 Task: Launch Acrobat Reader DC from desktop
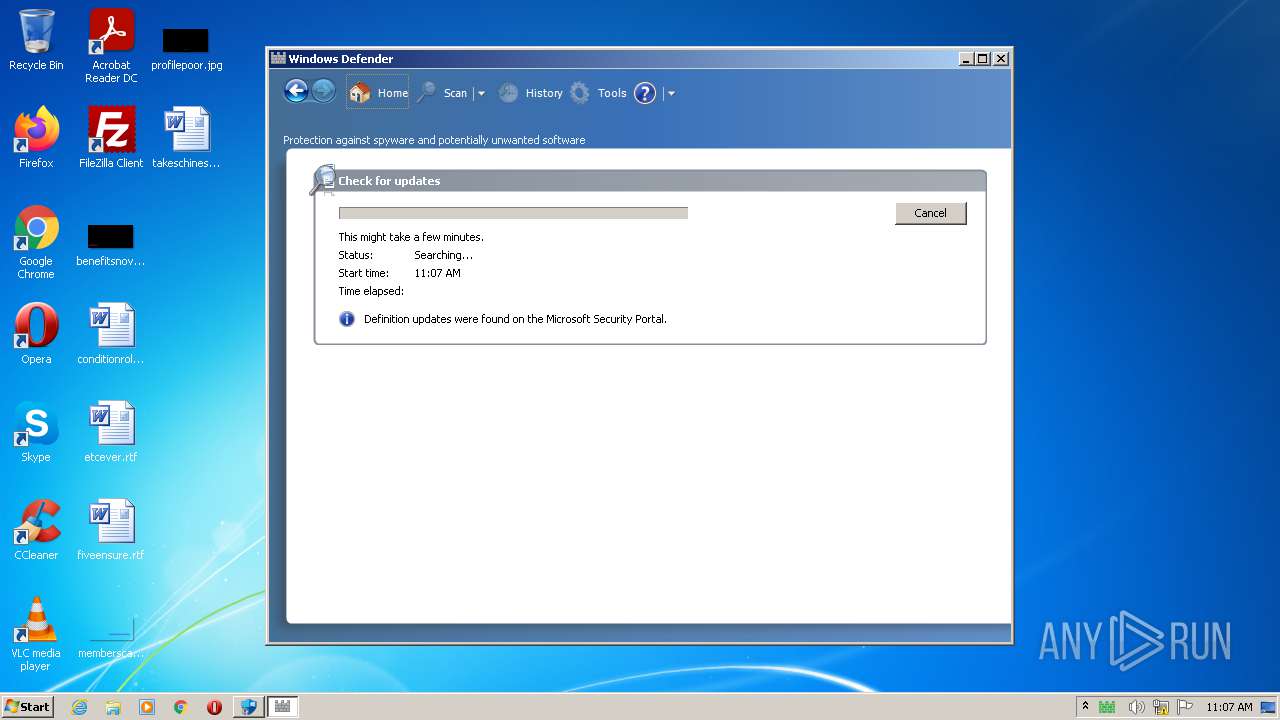point(111,46)
